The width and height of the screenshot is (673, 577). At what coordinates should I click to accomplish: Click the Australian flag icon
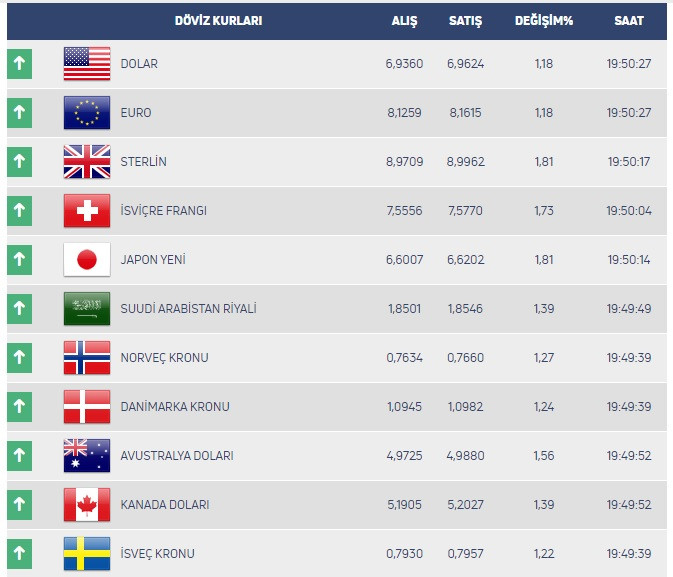(87, 456)
